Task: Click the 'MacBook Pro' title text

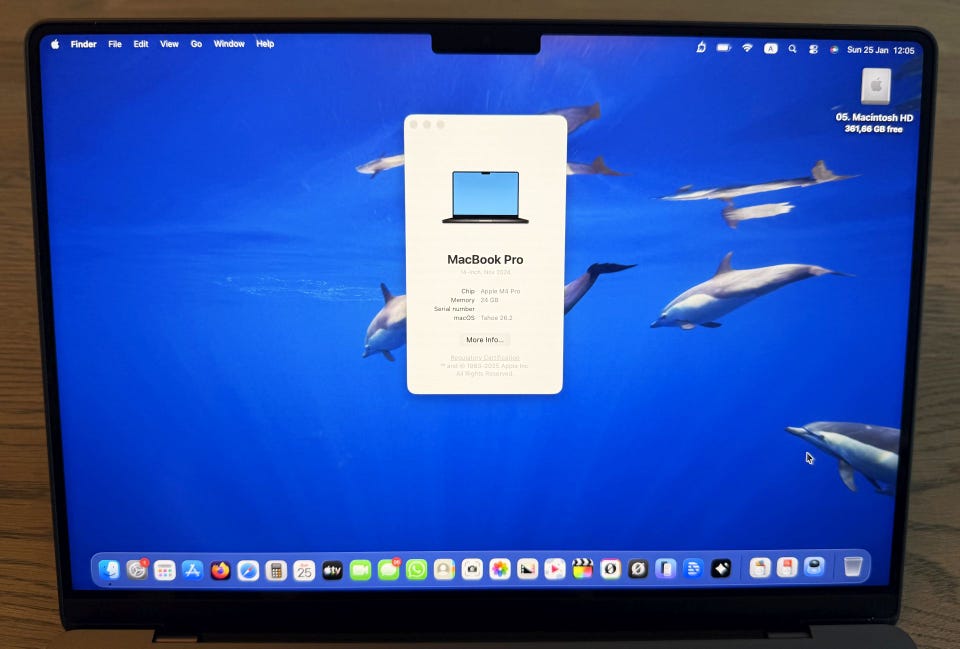Action: [485, 260]
